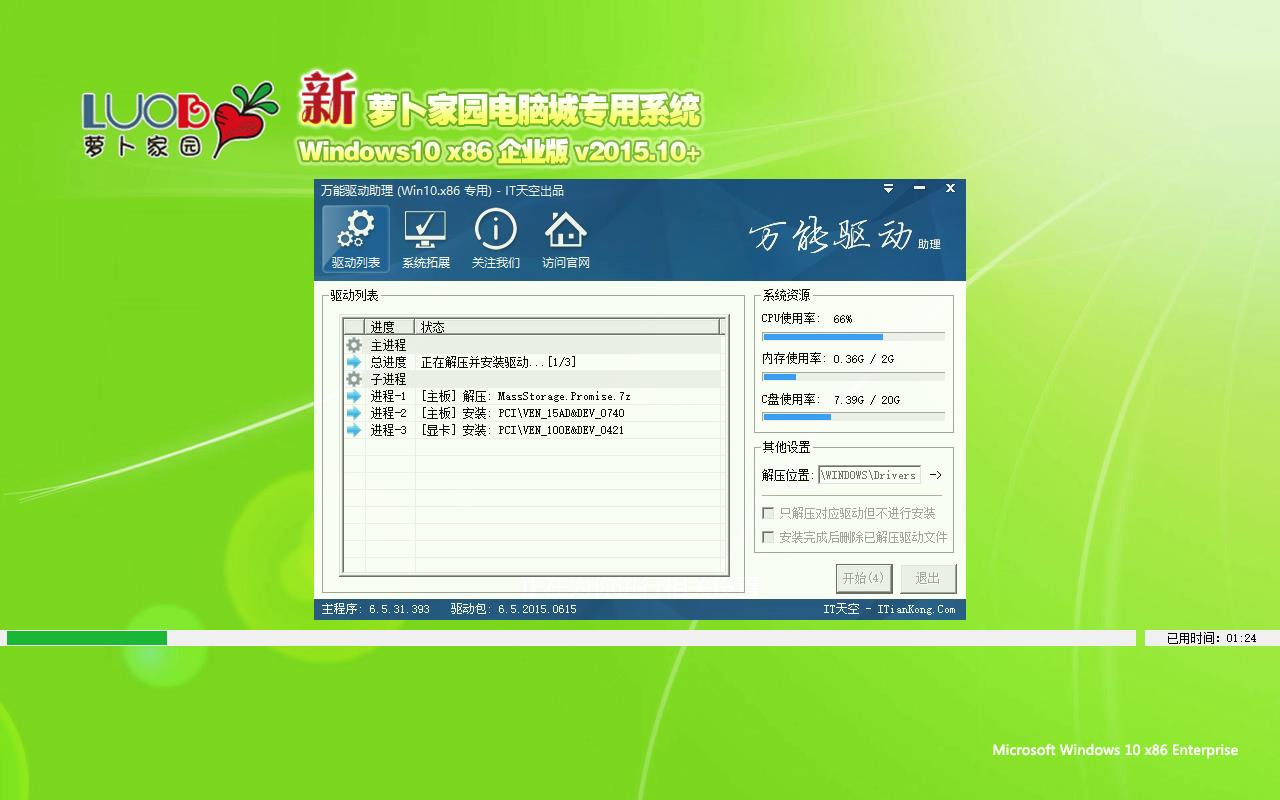Click the C drive 7.39G / 20G value
Image resolution: width=1280 pixels, height=800 pixels.
(x=866, y=399)
